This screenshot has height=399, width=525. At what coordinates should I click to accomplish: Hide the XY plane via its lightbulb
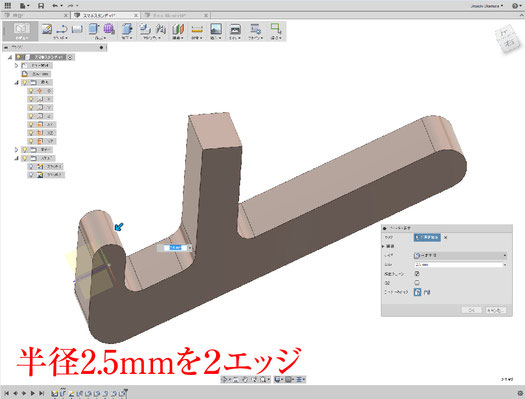pos(31,125)
